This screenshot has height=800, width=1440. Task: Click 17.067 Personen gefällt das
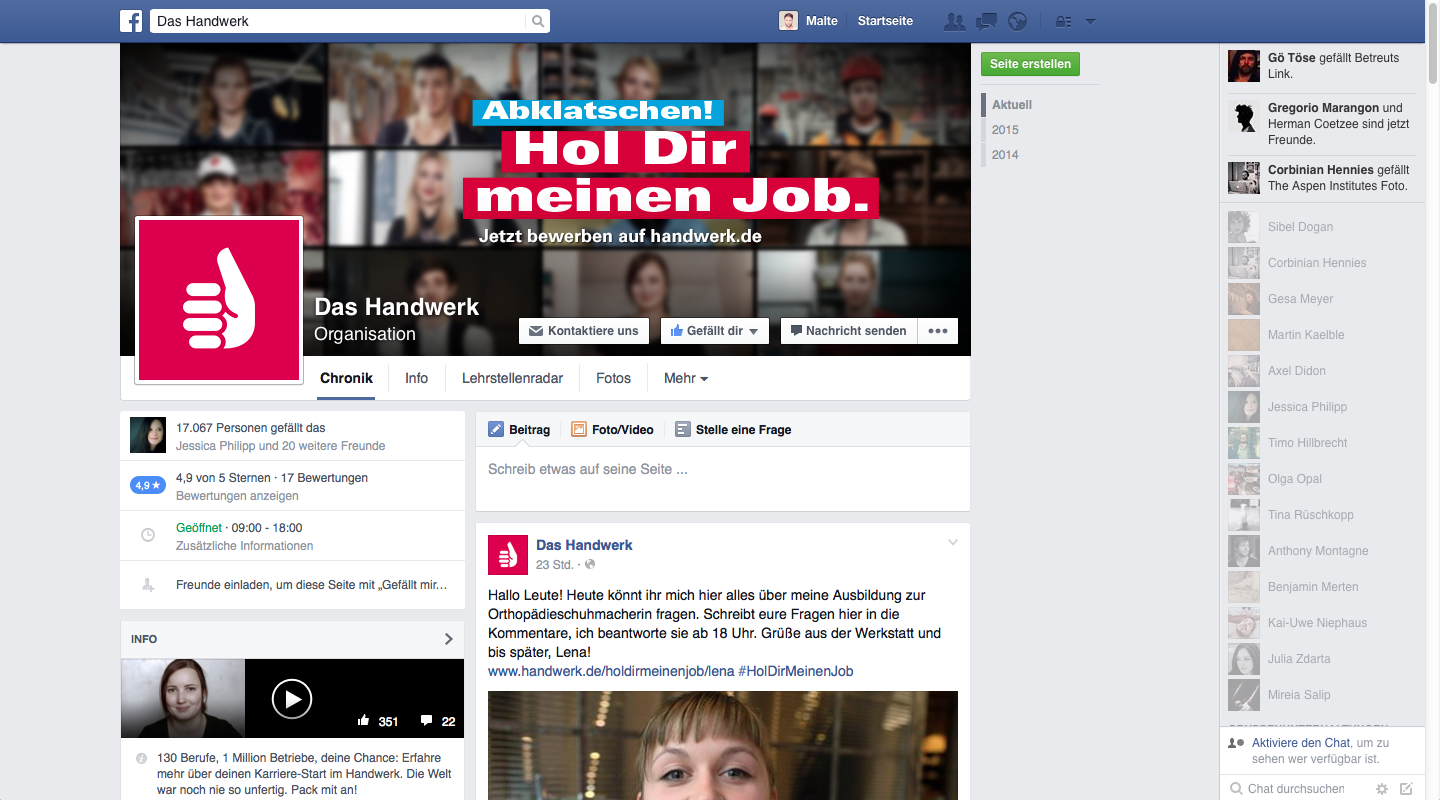251,427
